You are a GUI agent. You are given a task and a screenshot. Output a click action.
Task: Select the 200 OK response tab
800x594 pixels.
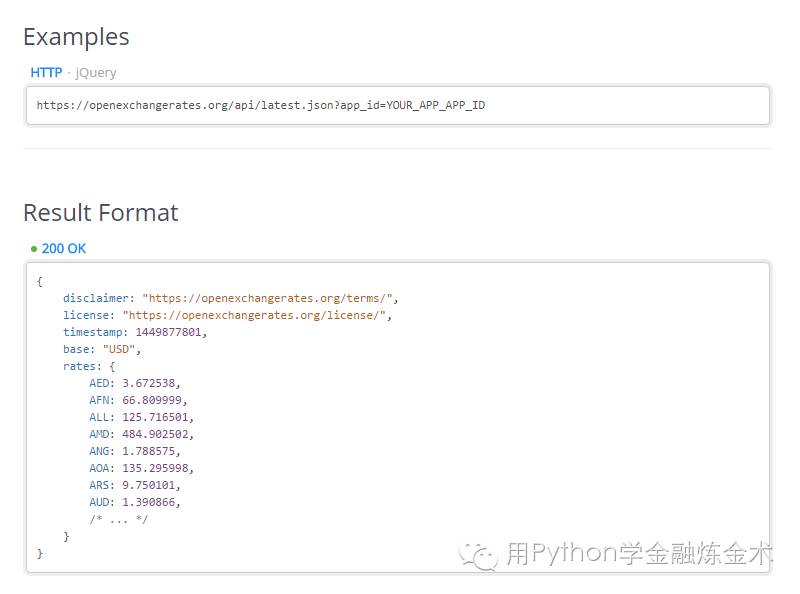pyautogui.click(x=64, y=249)
